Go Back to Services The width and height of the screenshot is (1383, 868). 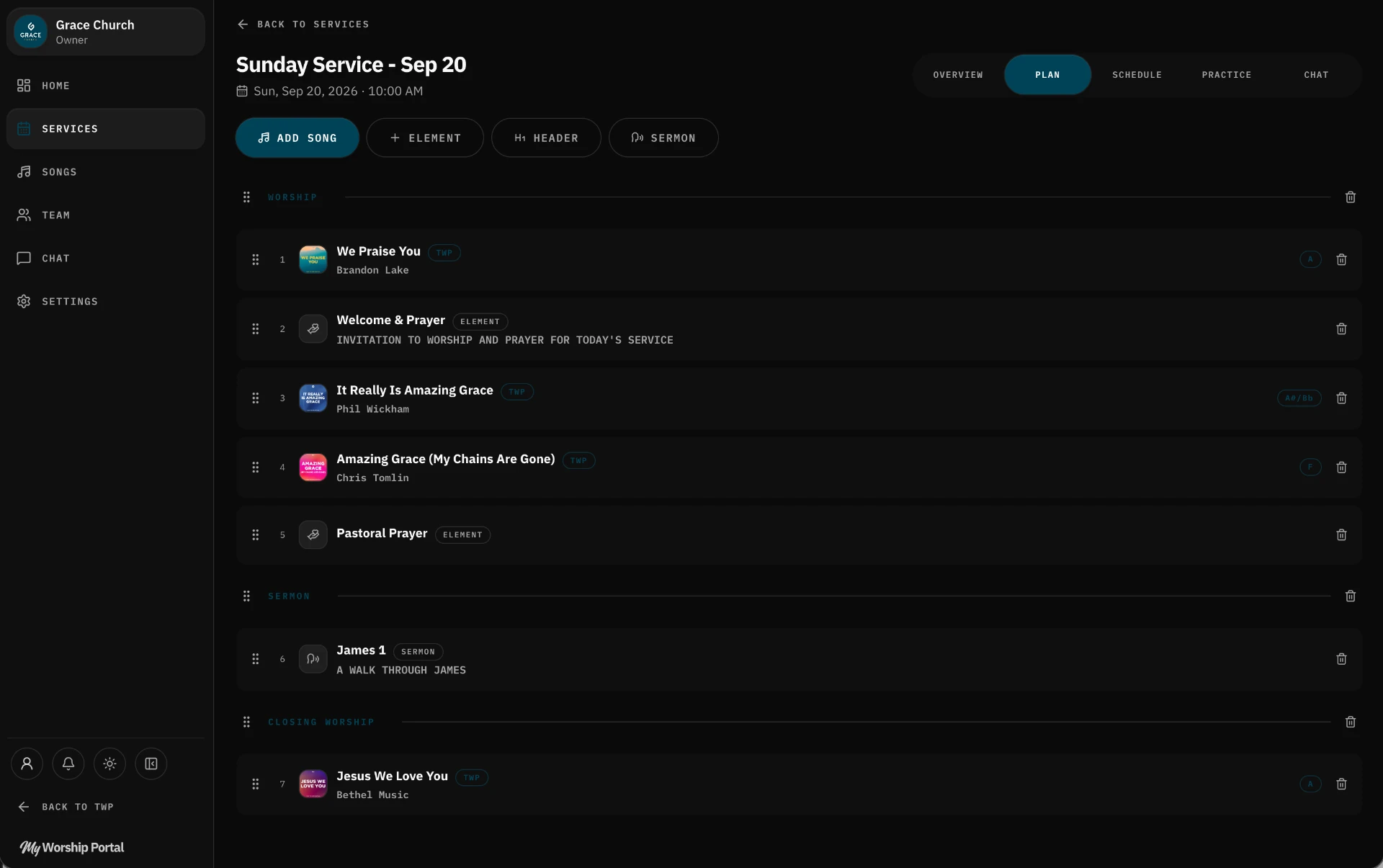(303, 24)
